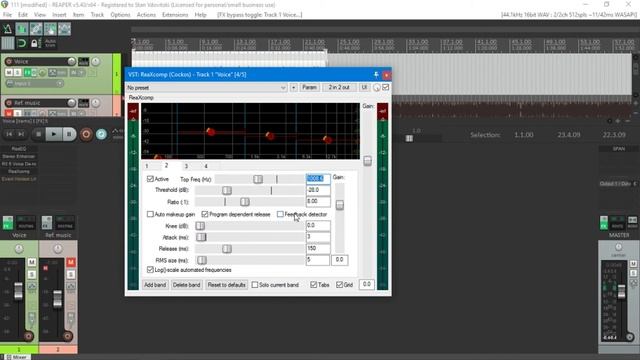Screen dimensions: 640x360
Task: Click the Mixer tab at bottom
Action: coord(16,357)
